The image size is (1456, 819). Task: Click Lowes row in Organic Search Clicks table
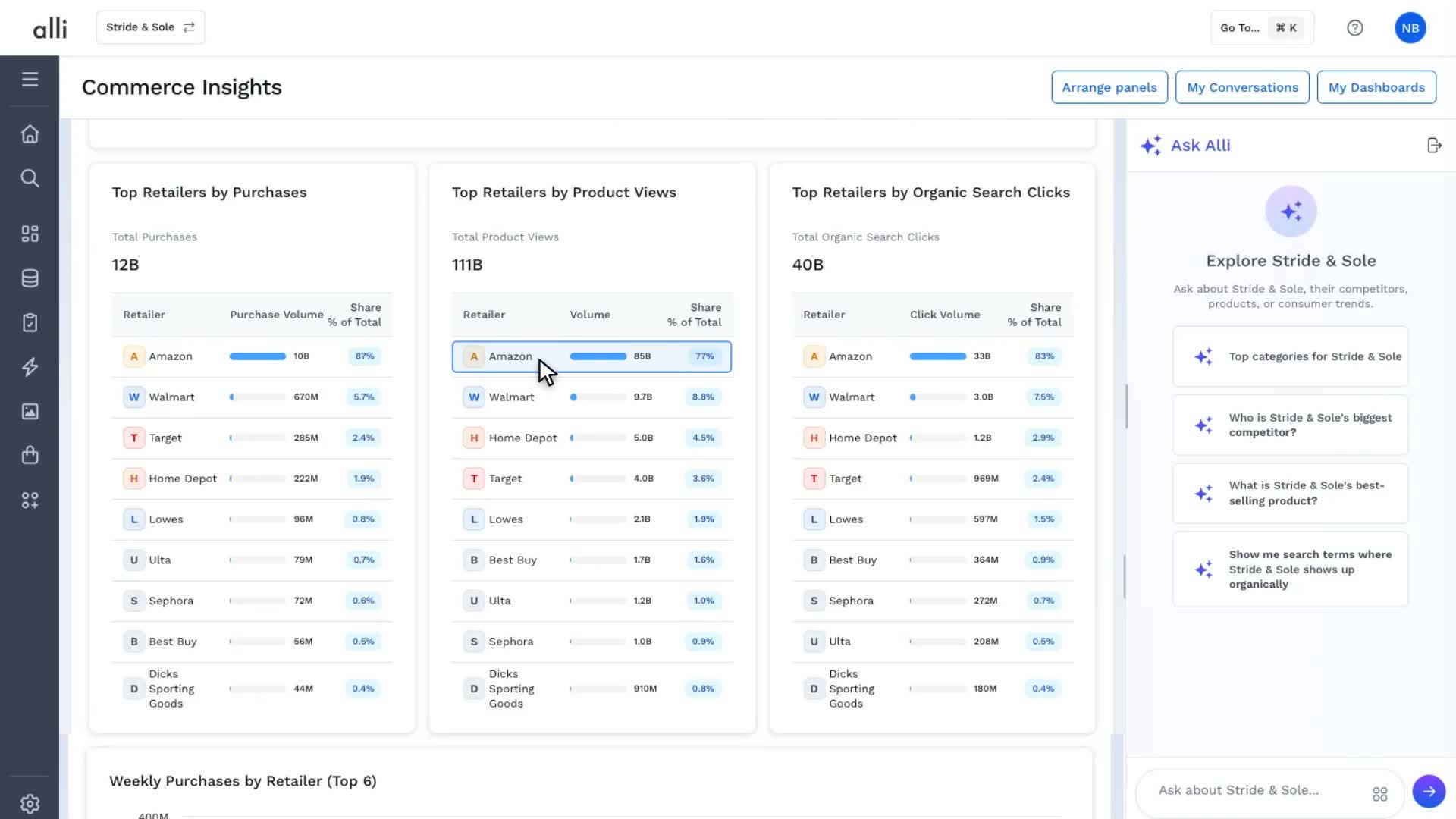coord(932,519)
